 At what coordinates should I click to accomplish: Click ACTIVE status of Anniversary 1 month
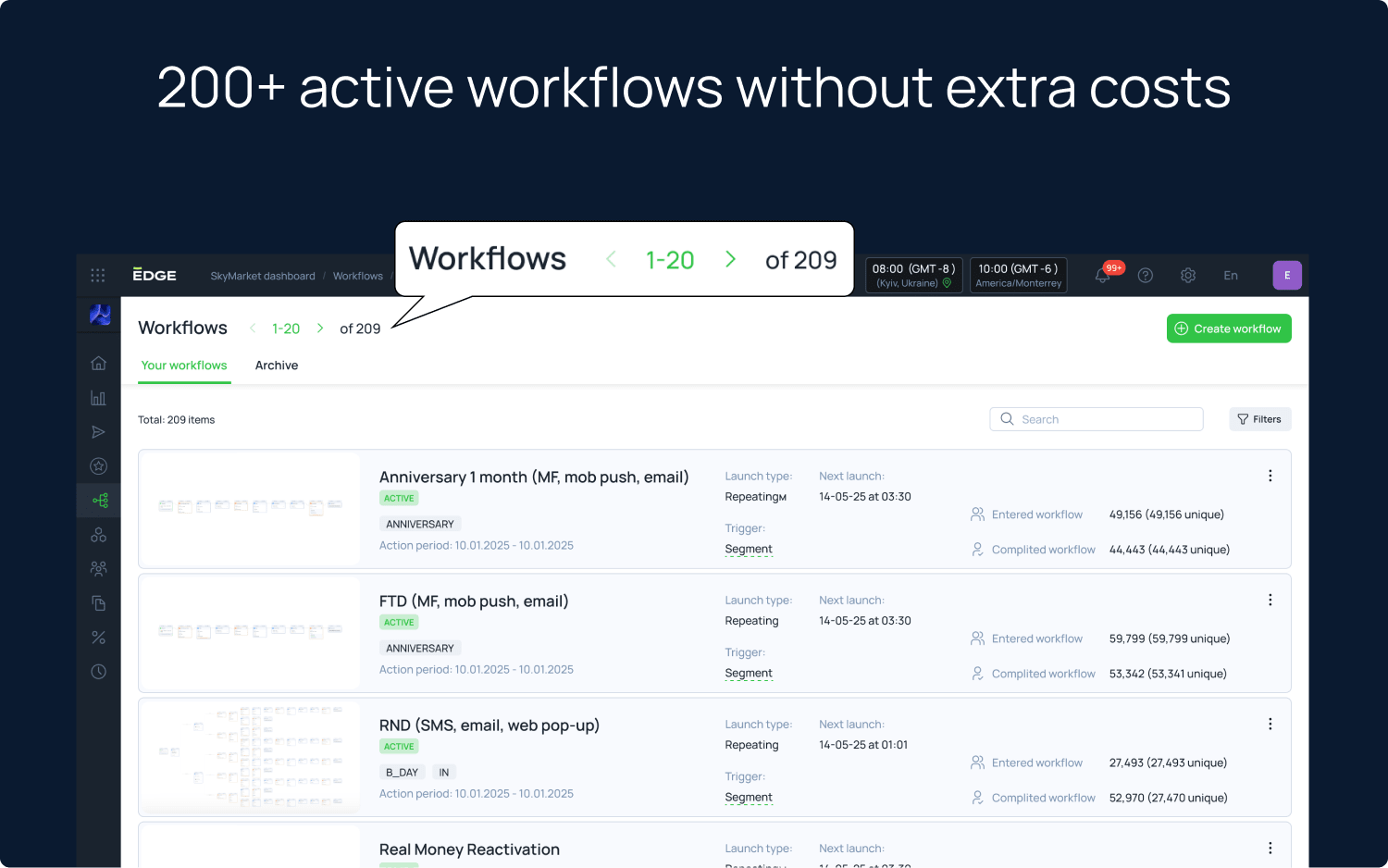click(x=399, y=498)
